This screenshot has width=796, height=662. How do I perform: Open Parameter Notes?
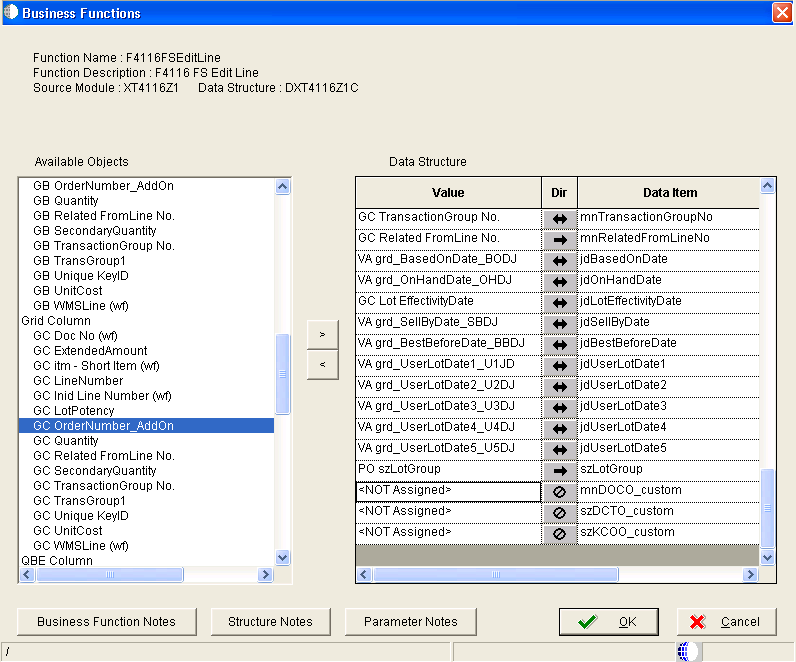(x=411, y=622)
